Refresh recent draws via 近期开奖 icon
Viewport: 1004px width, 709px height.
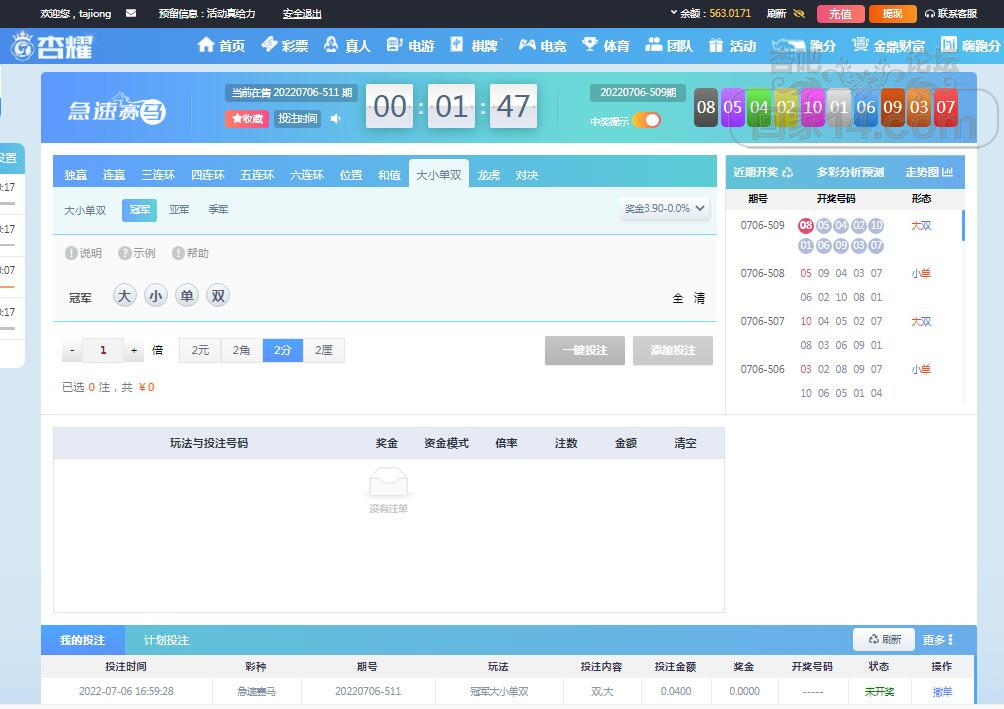[787, 172]
